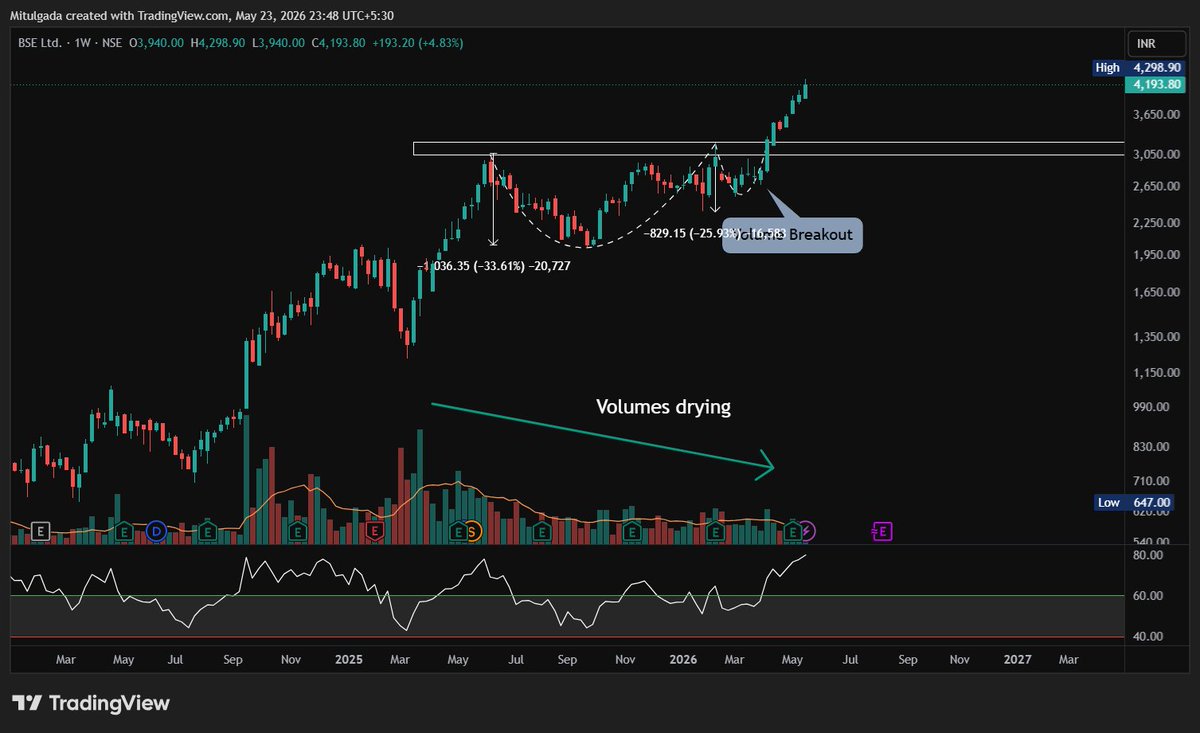This screenshot has width=1200, height=733.
Task: Click the red E earnings marker
Action: (376, 531)
